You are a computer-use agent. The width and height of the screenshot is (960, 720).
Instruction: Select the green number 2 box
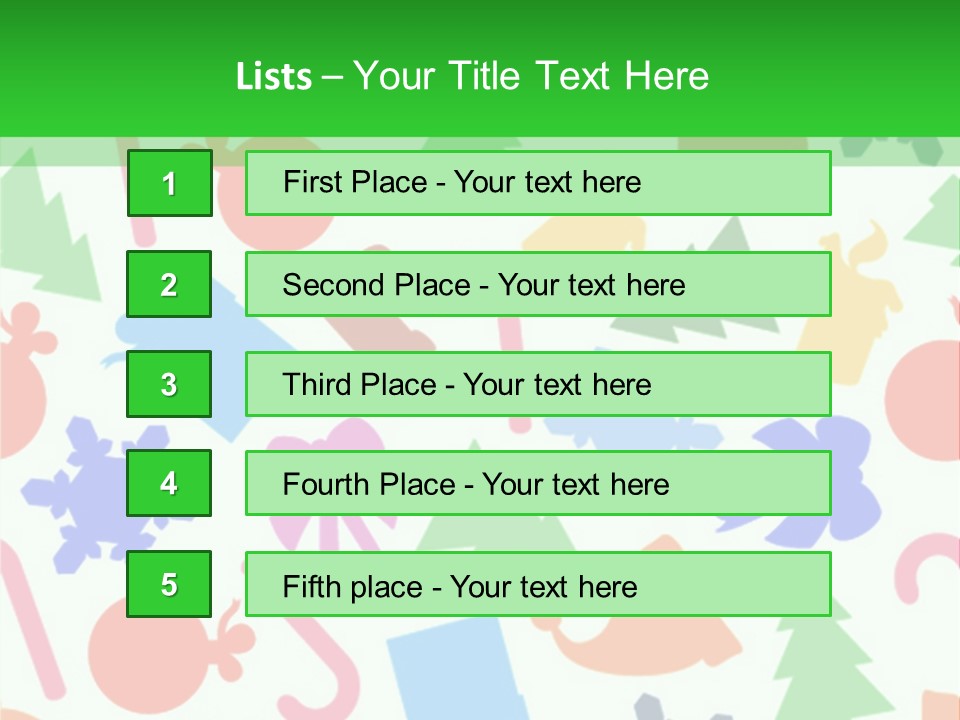point(169,284)
